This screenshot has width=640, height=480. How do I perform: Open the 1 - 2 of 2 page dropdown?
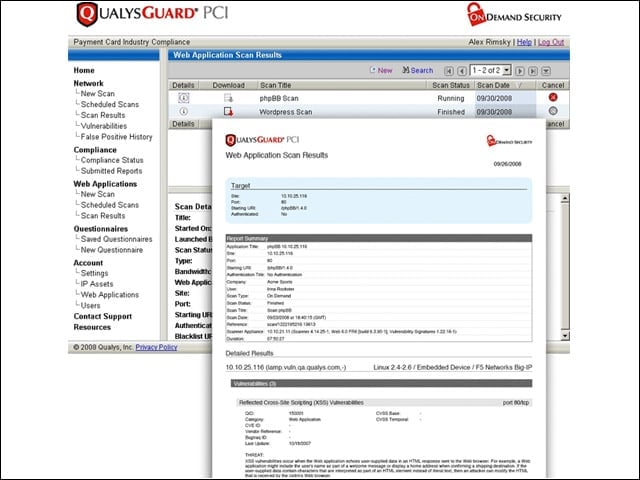[491, 70]
